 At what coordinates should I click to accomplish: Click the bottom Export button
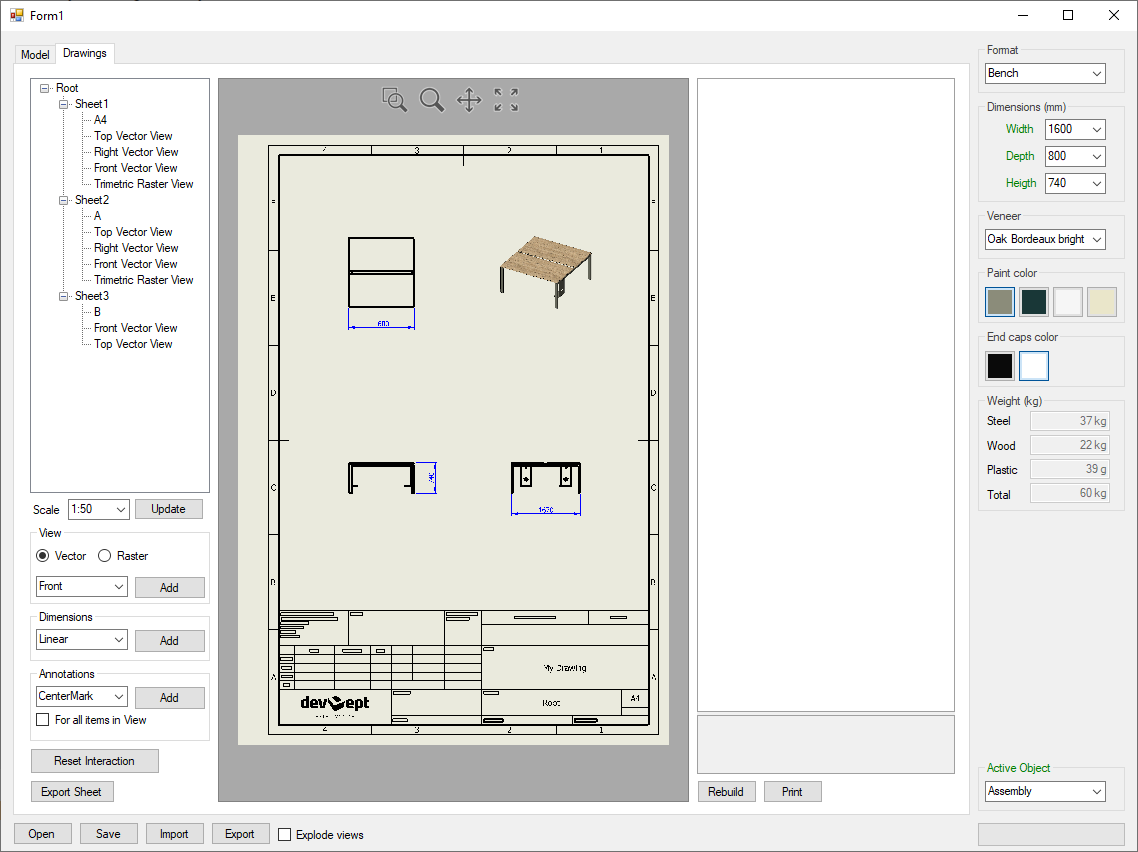pos(240,834)
